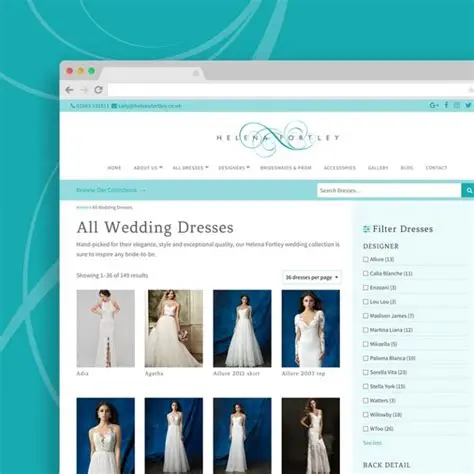Tick the Madison James checkbox
This screenshot has width=474, height=474.
tap(366, 316)
